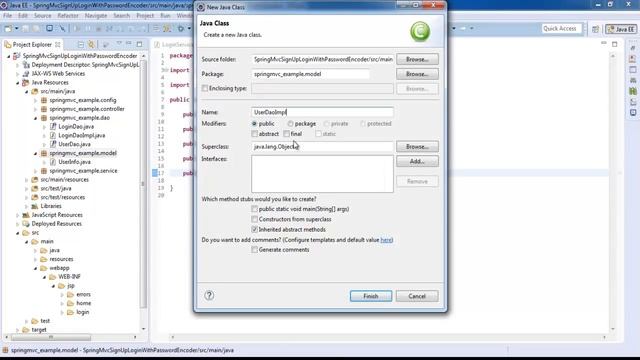
Task: Open the Refactor menu
Action: point(68,16)
